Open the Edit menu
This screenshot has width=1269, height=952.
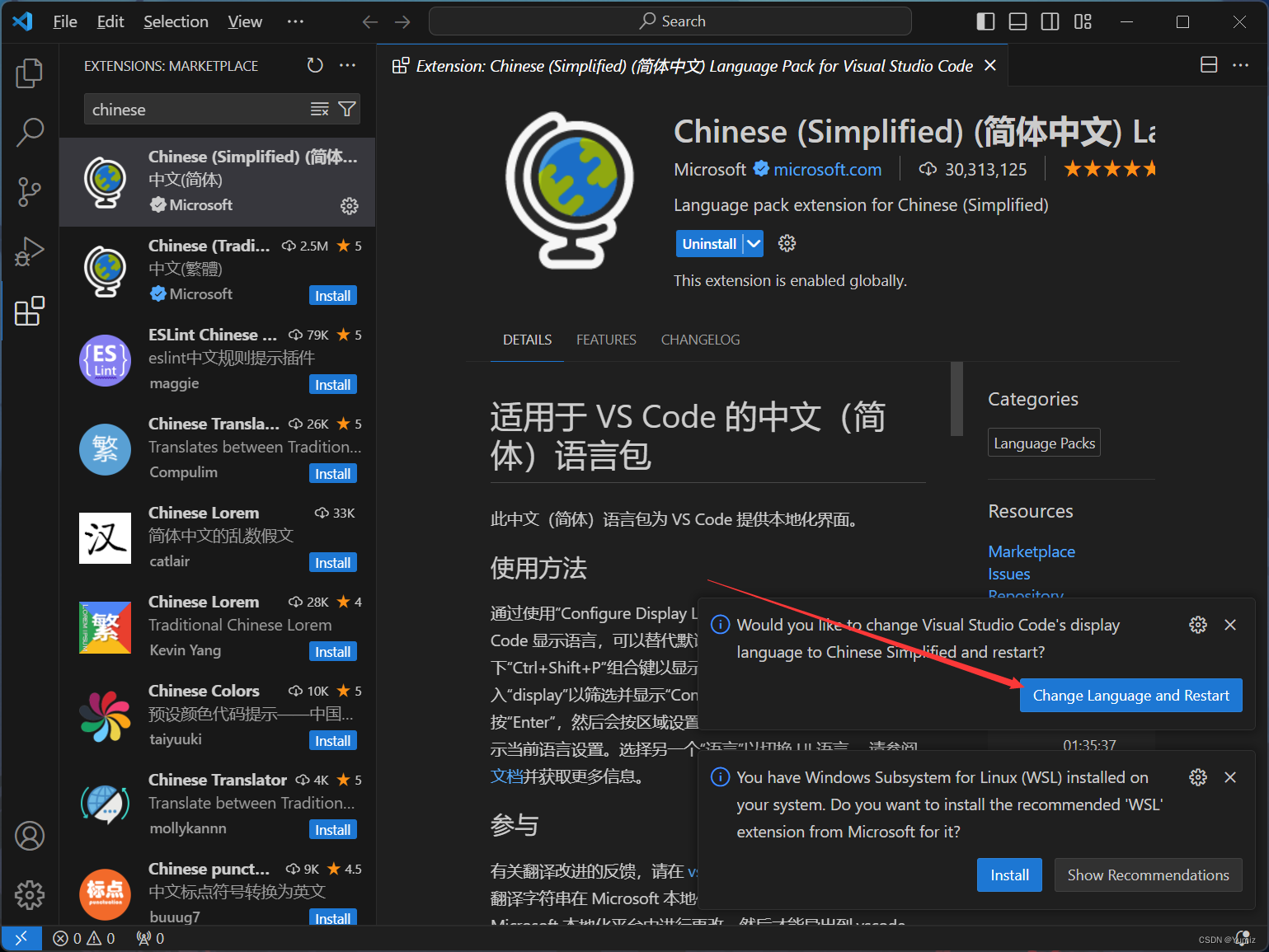110,21
